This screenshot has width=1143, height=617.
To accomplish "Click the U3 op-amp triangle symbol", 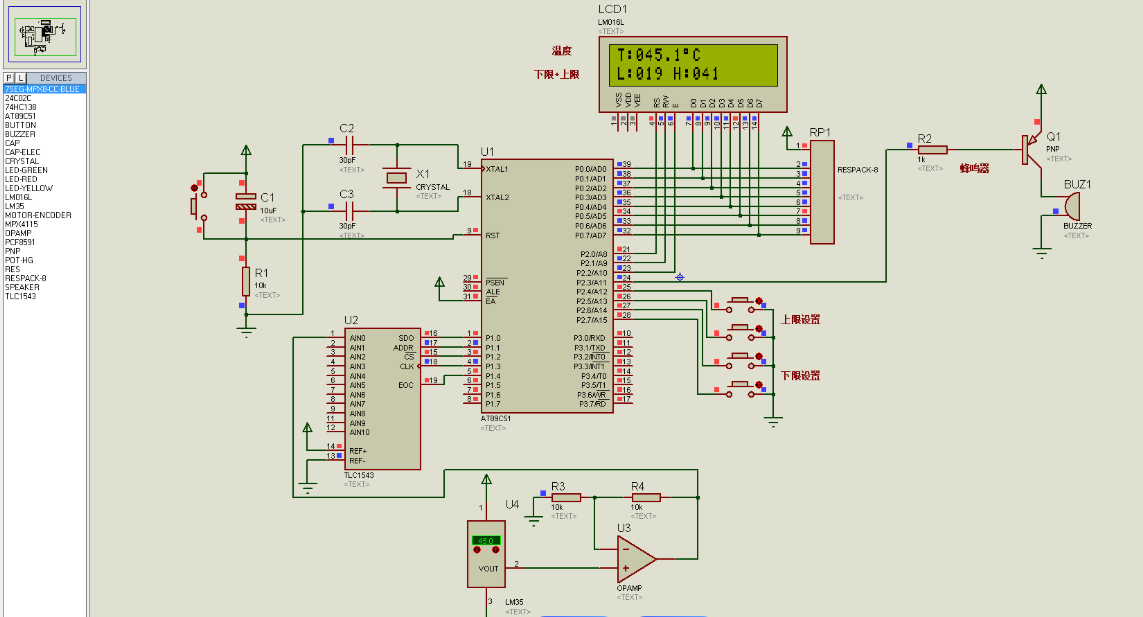I will click(636, 559).
